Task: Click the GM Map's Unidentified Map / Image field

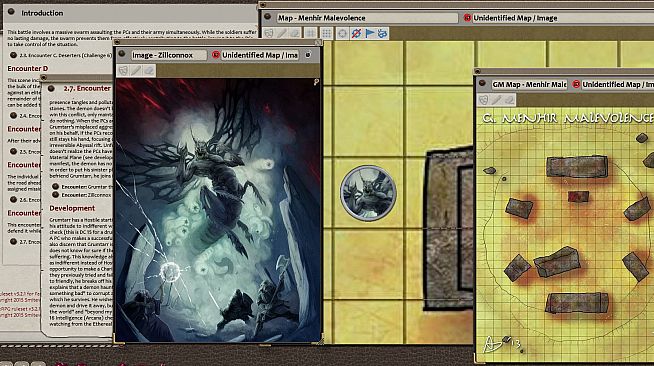Action: coord(617,85)
